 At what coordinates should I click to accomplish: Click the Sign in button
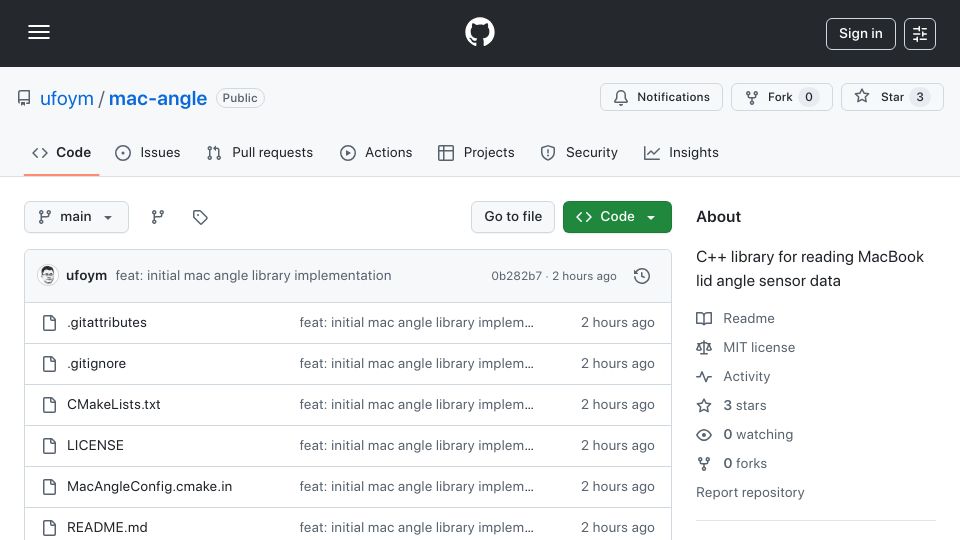click(x=860, y=34)
